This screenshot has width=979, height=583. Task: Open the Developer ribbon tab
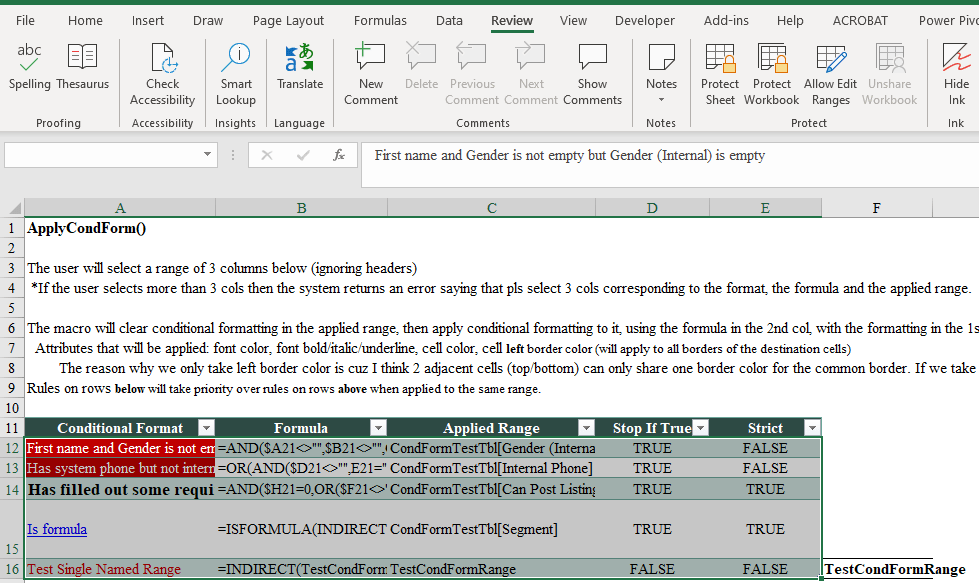click(x=644, y=19)
